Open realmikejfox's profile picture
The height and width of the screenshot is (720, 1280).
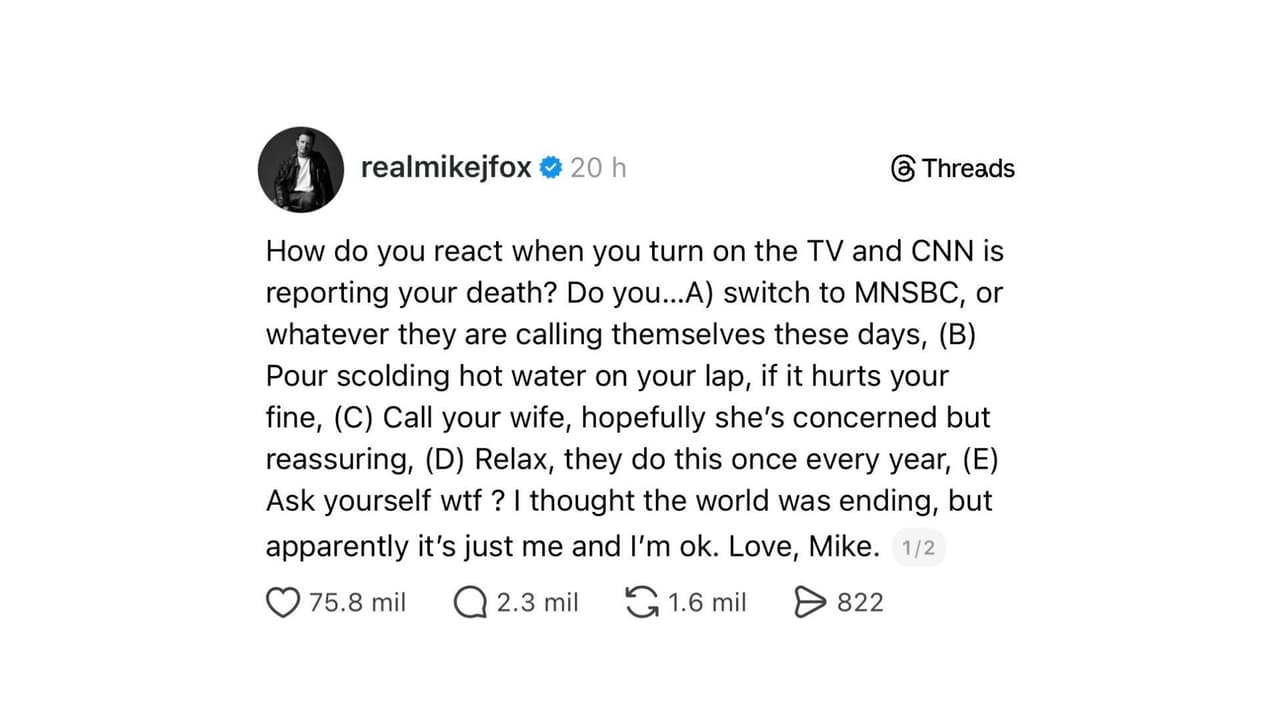(x=300, y=169)
